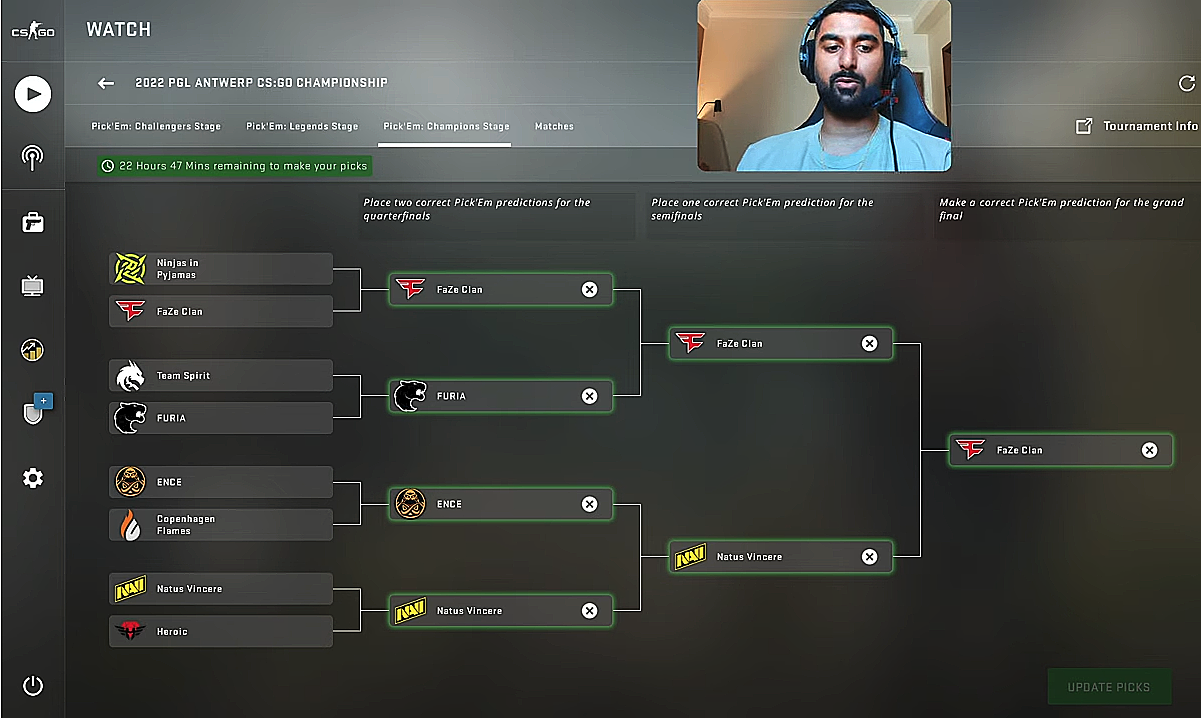
Task: Remove ENCE quarterfinal pick
Action: point(590,504)
